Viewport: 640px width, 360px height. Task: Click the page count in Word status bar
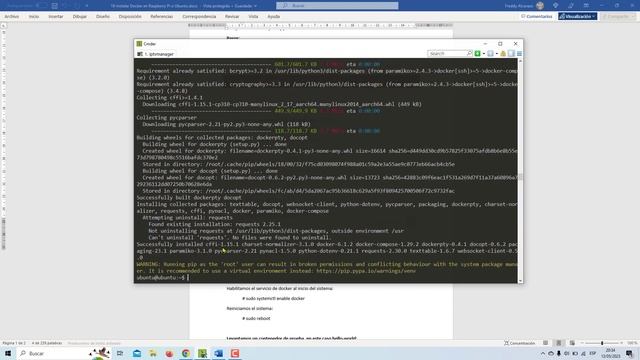coord(13,343)
